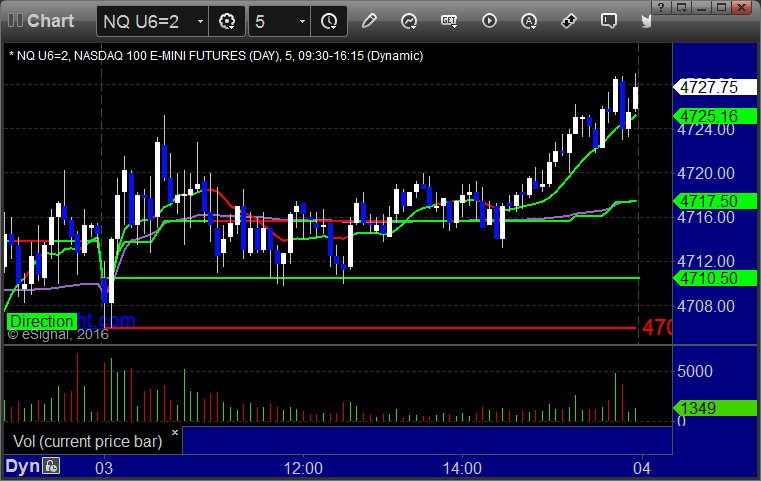Click the green 4717.50 price label
The width and height of the screenshot is (761, 481).
click(715, 201)
